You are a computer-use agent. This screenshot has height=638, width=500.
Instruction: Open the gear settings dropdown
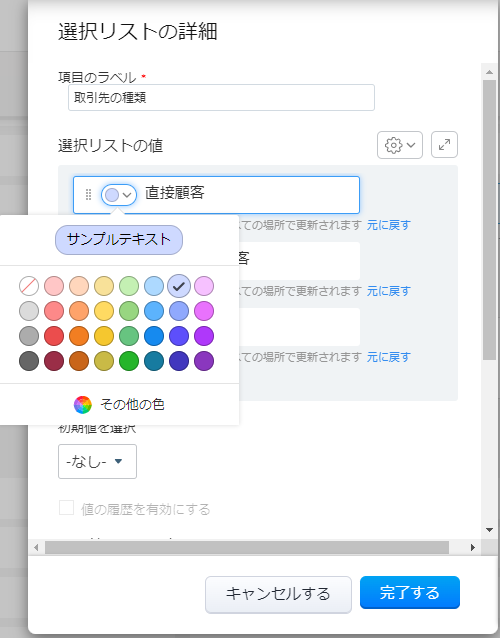pos(400,144)
